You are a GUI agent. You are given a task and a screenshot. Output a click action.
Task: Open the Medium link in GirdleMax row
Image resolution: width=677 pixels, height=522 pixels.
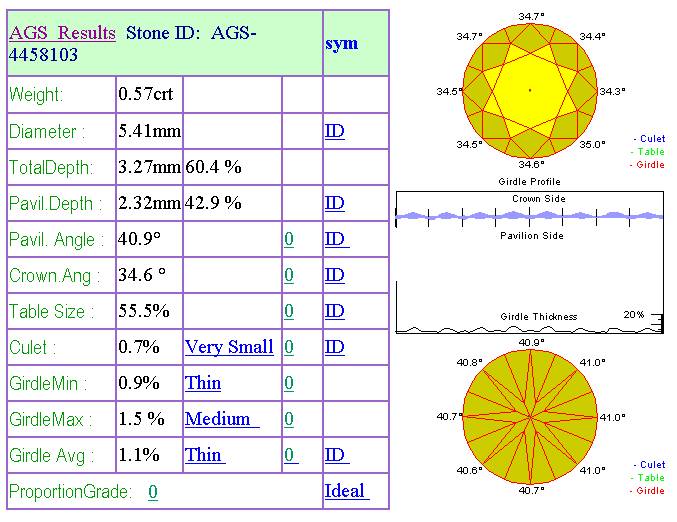[x=222, y=419]
